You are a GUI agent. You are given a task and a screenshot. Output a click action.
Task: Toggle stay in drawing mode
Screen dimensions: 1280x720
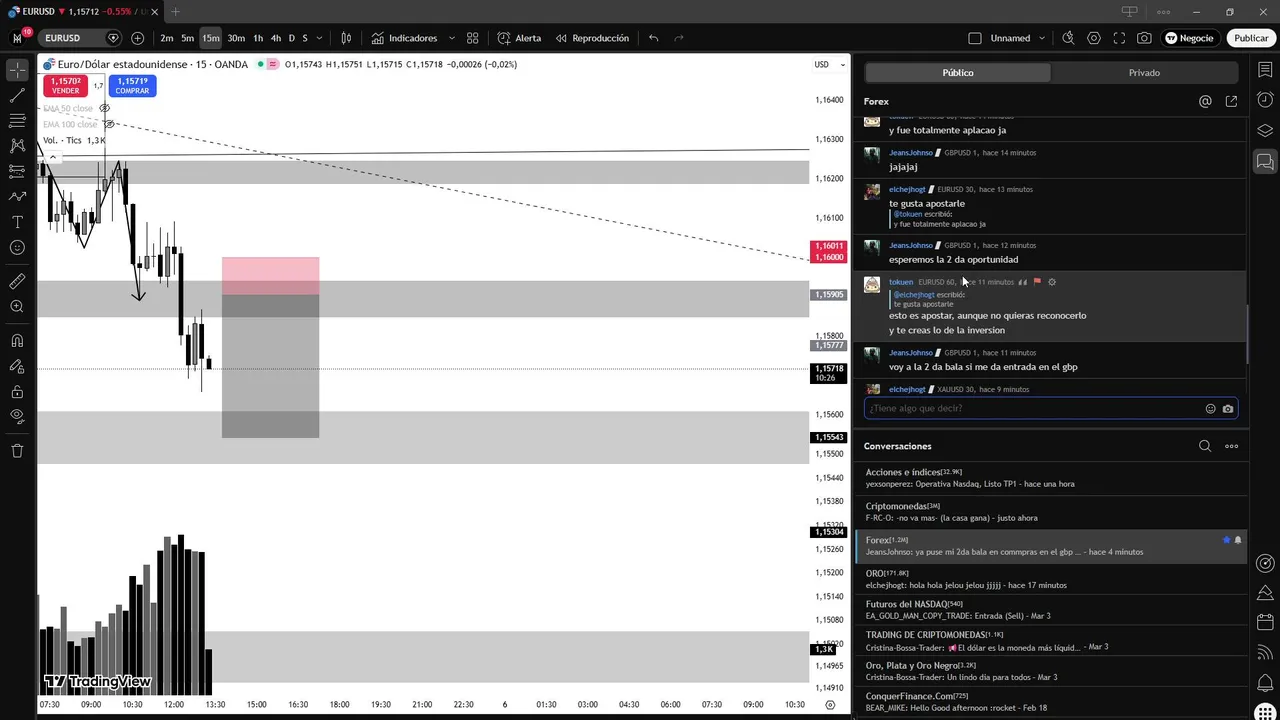point(17,367)
